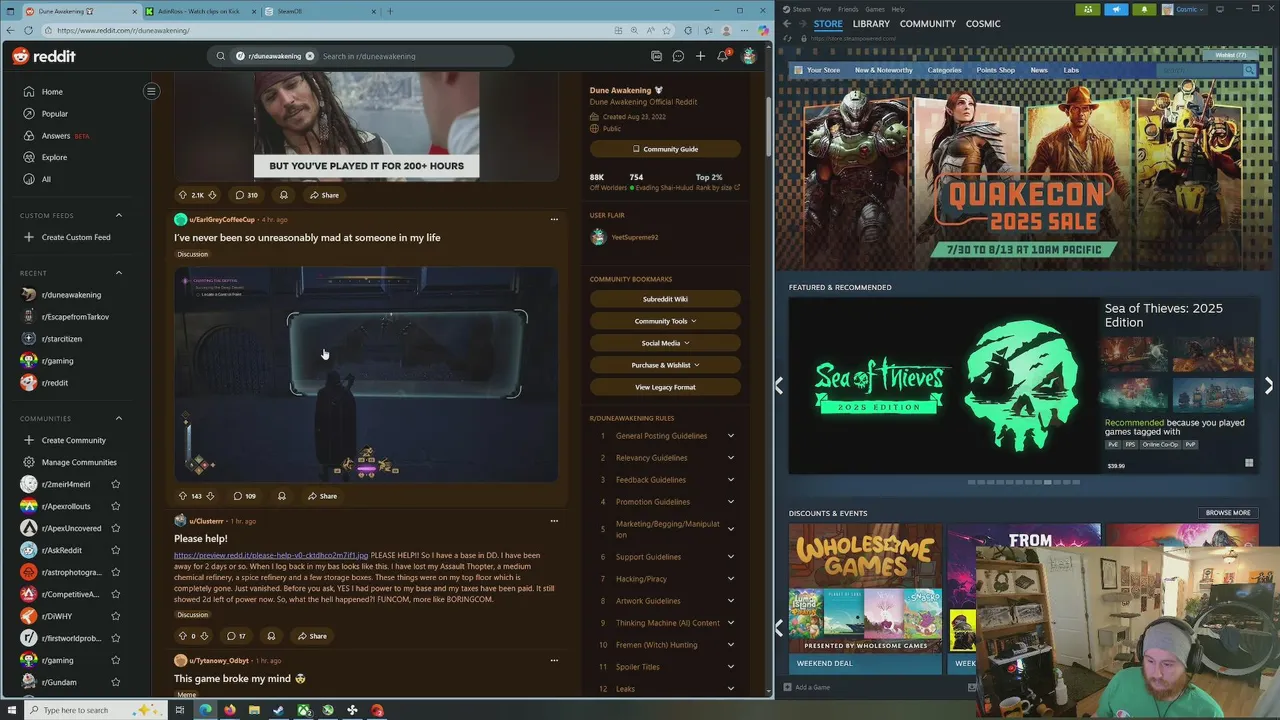Open the Reddit user avatar menu
This screenshot has width=1280, height=720.
(x=748, y=56)
